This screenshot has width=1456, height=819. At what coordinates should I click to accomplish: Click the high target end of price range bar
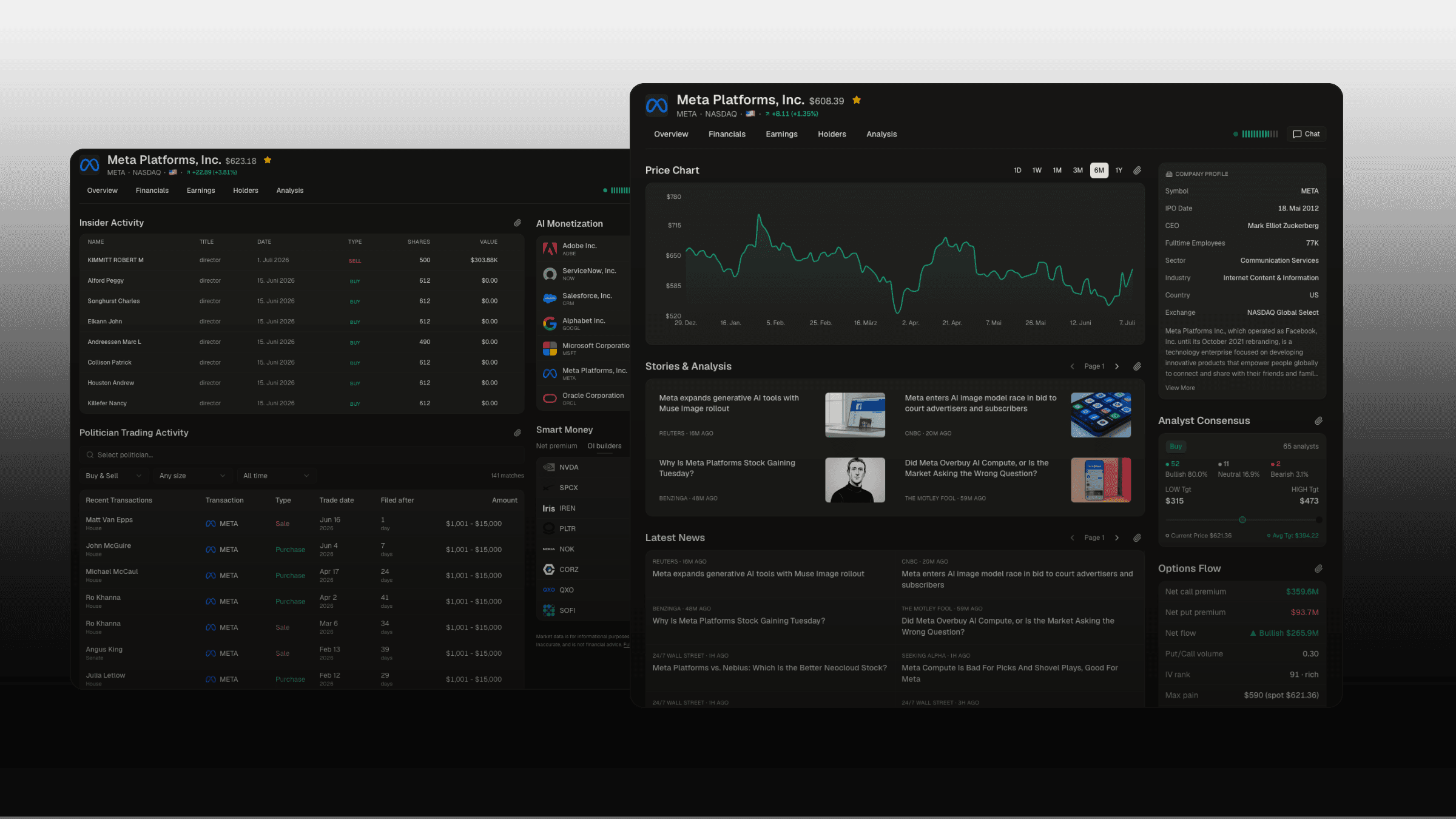coord(1319,521)
